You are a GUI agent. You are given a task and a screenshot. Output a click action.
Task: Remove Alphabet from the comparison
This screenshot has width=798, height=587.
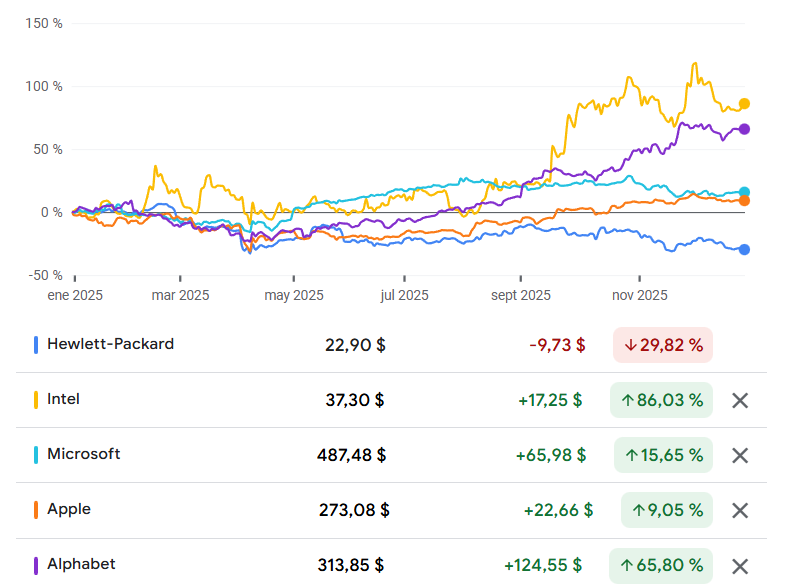pyautogui.click(x=740, y=565)
